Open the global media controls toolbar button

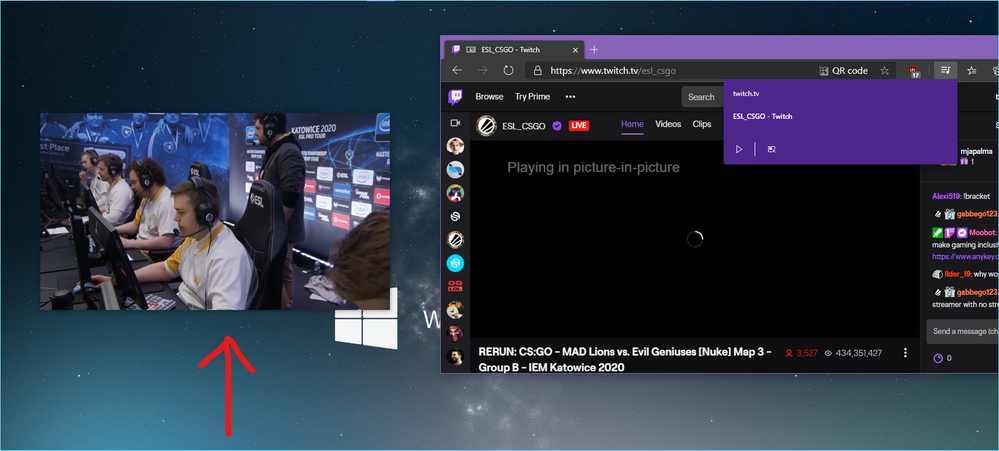[945, 71]
